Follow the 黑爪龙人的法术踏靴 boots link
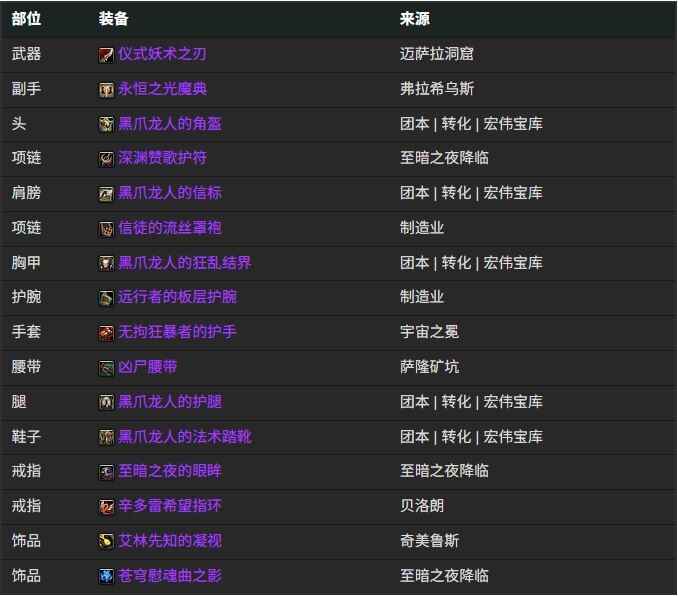 point(185,437)
